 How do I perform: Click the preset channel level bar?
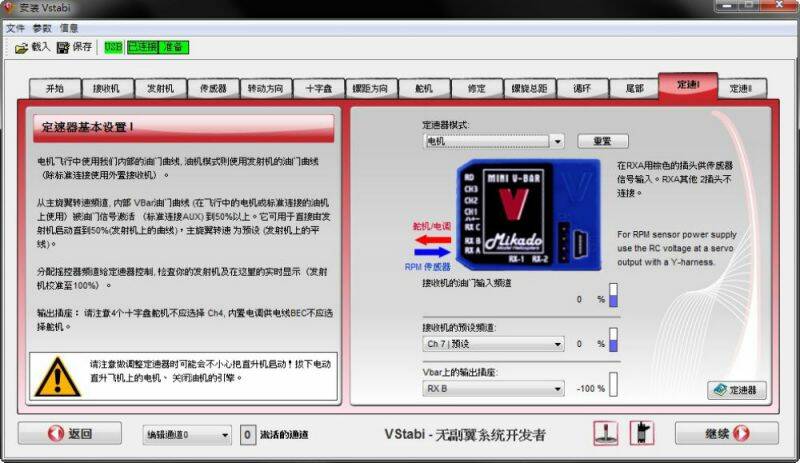[x=613, y=339]
